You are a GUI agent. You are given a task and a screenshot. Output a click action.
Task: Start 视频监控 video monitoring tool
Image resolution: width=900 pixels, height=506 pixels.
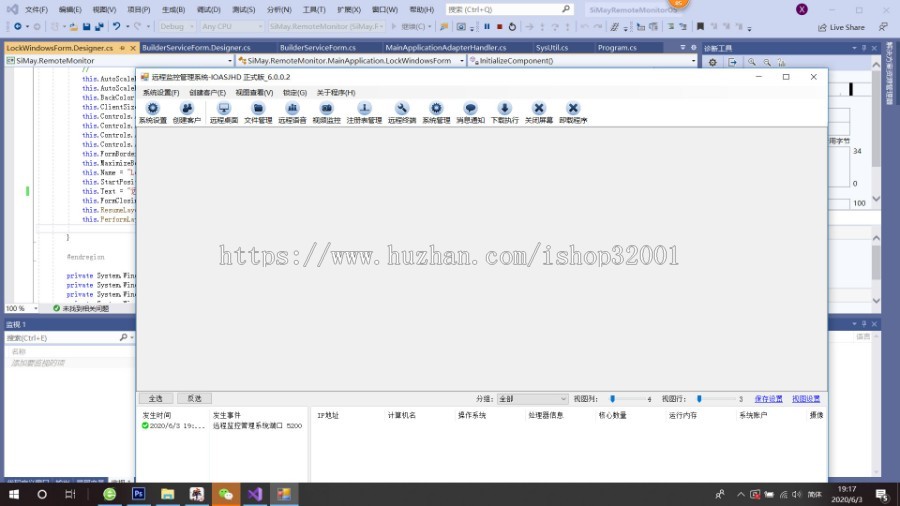tap(326, 112)
